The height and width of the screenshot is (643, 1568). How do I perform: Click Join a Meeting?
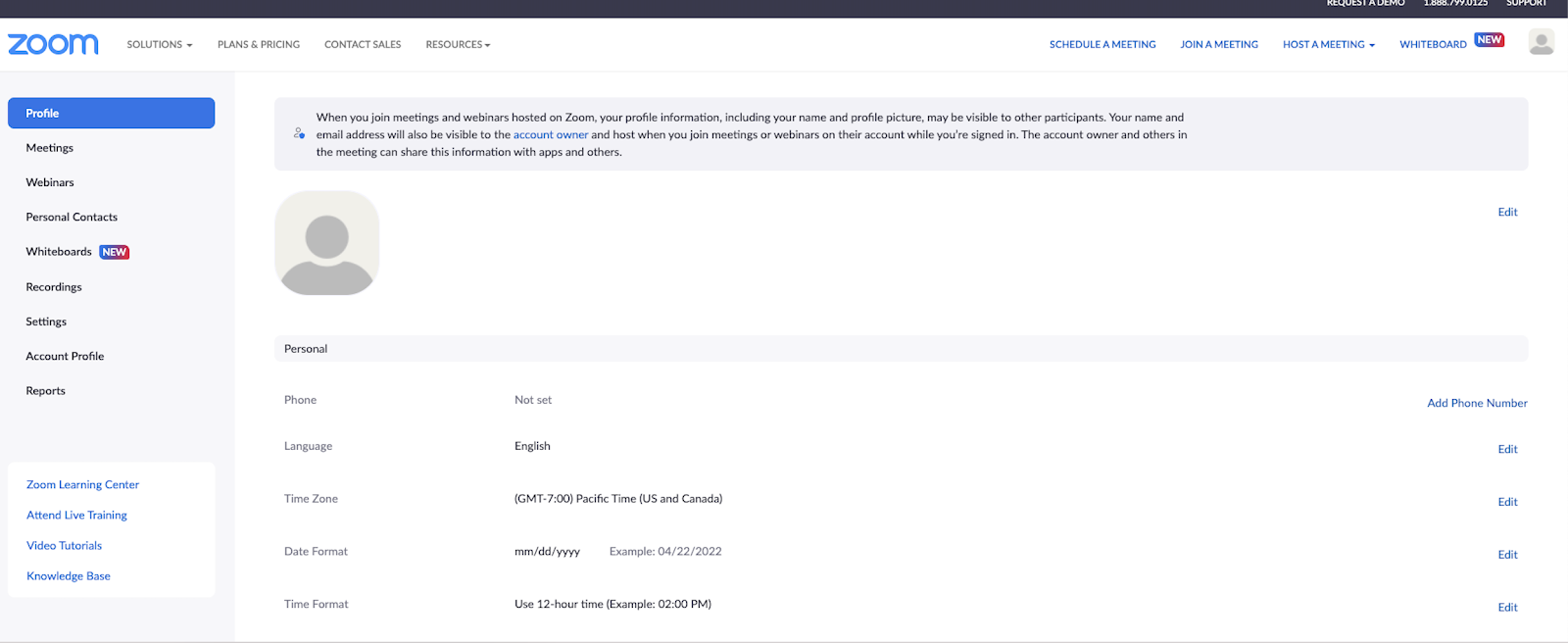[1219, 44]
